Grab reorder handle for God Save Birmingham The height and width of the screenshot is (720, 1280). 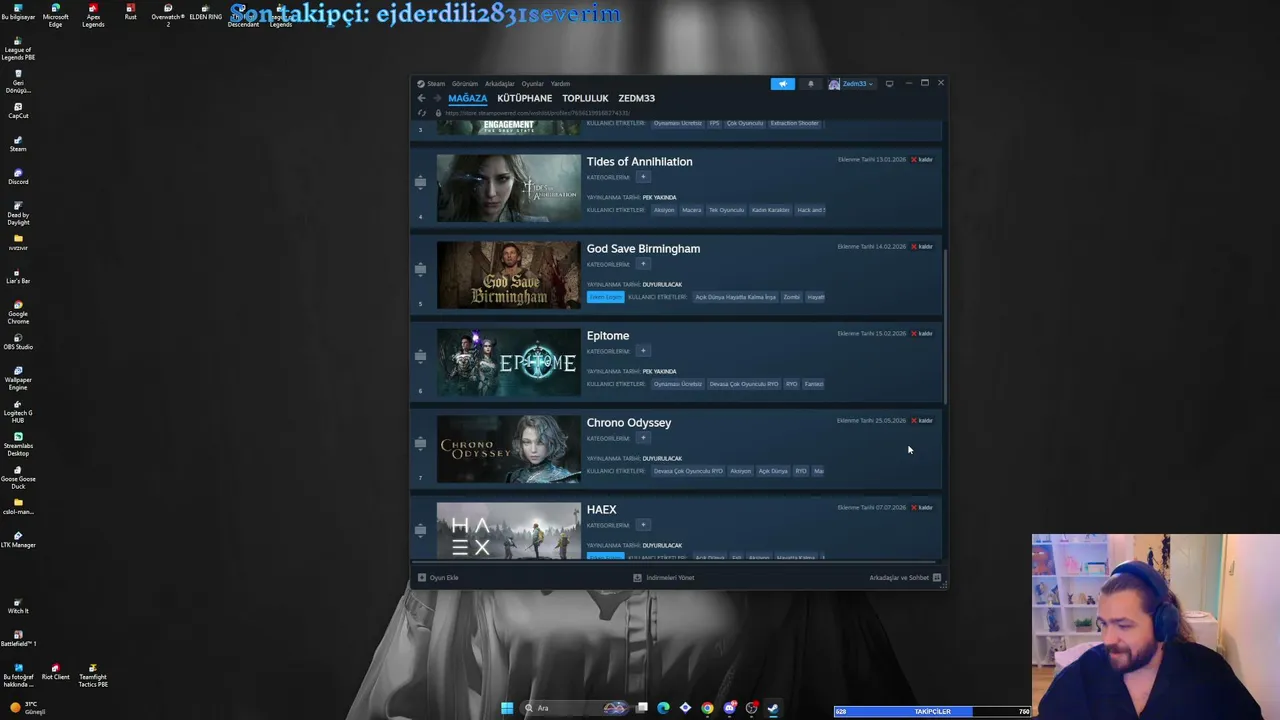tap(420, 269)
